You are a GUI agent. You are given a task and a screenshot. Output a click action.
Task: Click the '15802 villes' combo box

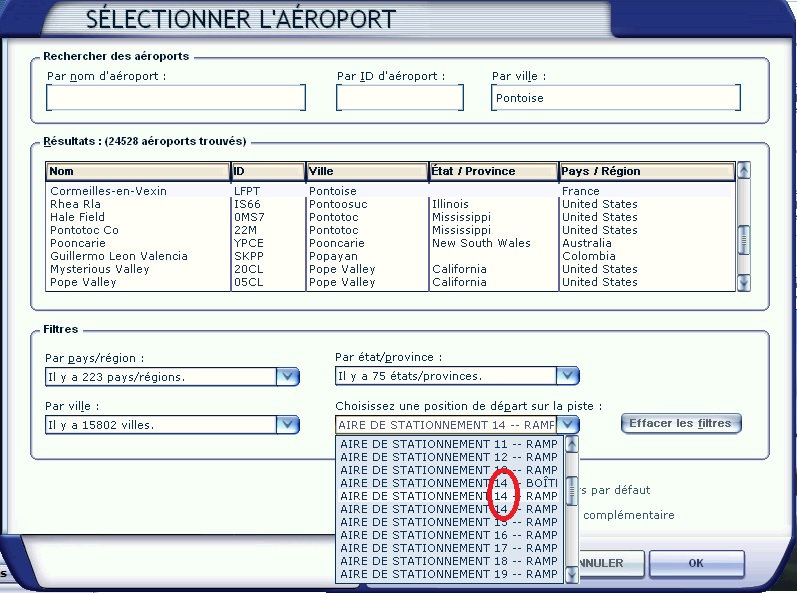point(172,425)
